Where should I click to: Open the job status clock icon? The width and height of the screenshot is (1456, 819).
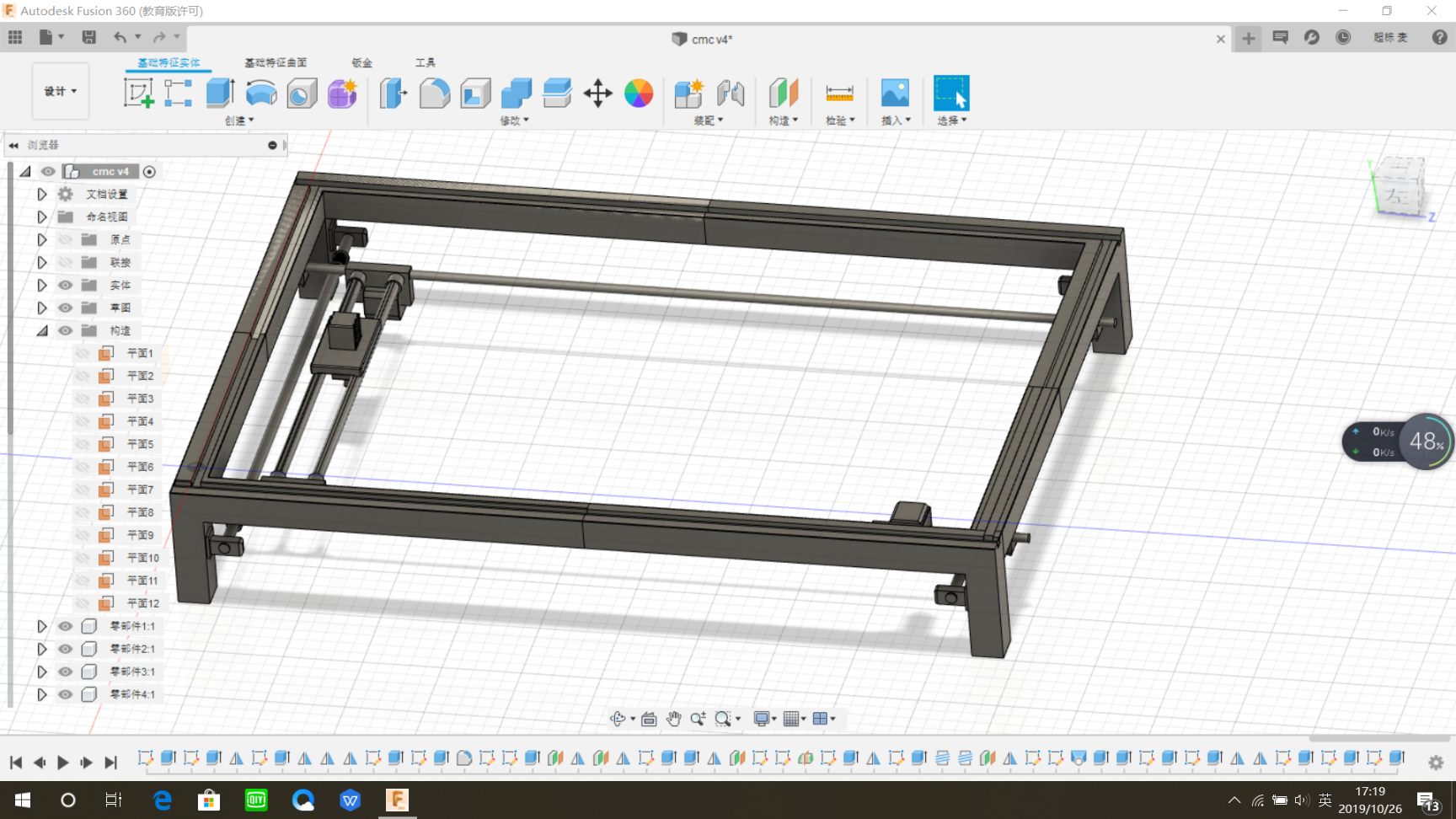1343,37
